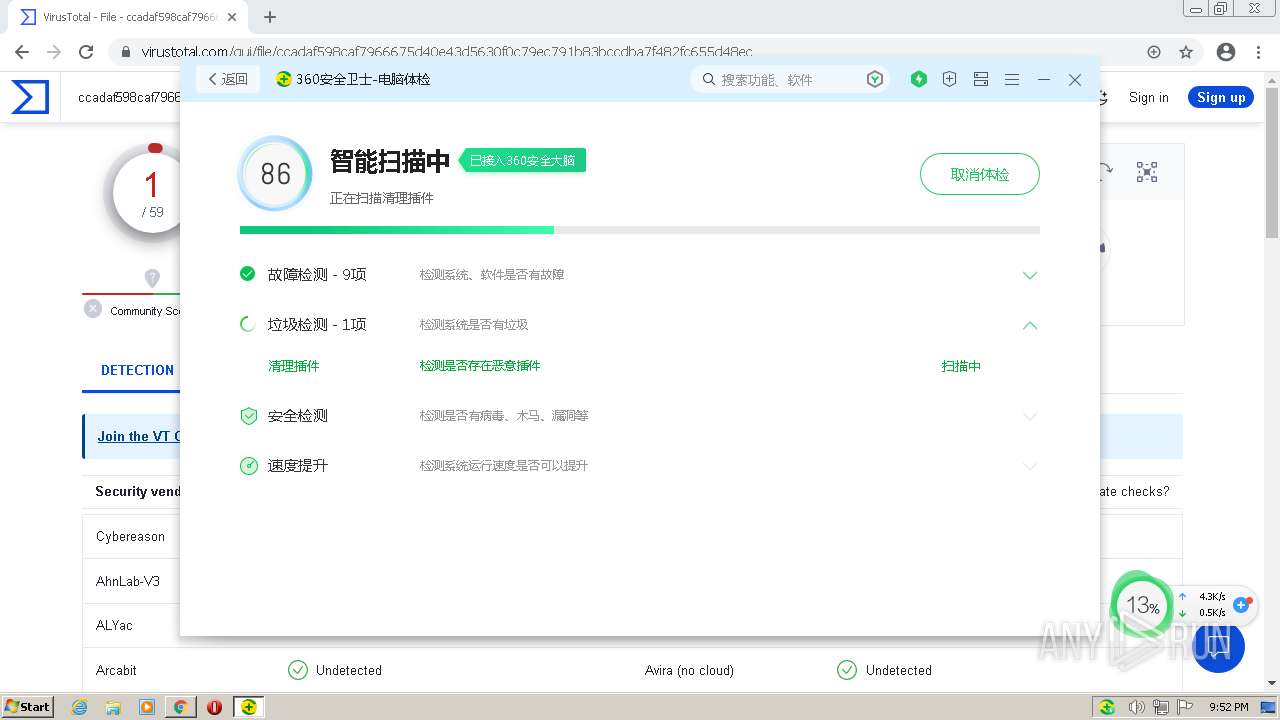This screenshot has width=1280, height=720.
Task: Click the blue plus icon on speed widget
Action: [x=1242, y=604]
